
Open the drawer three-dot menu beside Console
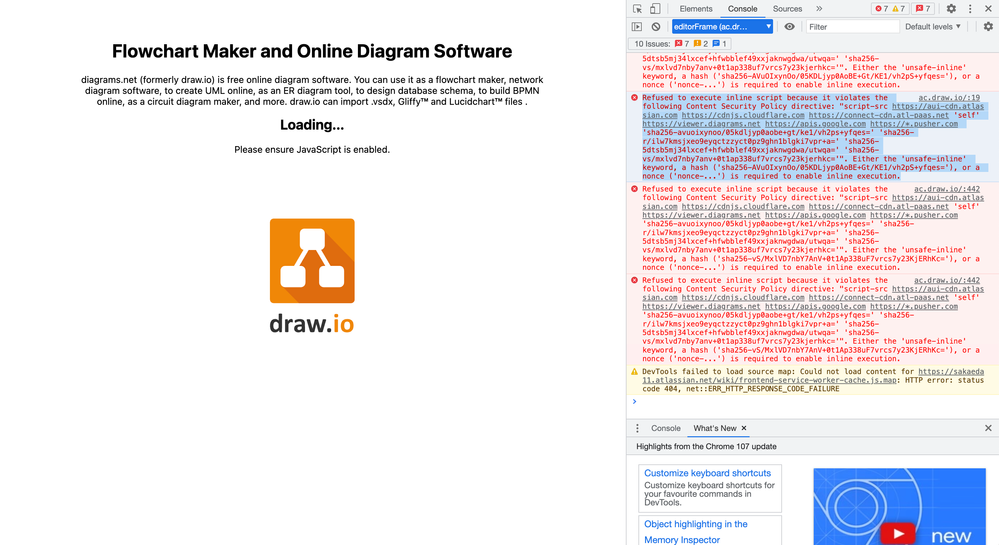pyautogui.click(x=637, y=428)
